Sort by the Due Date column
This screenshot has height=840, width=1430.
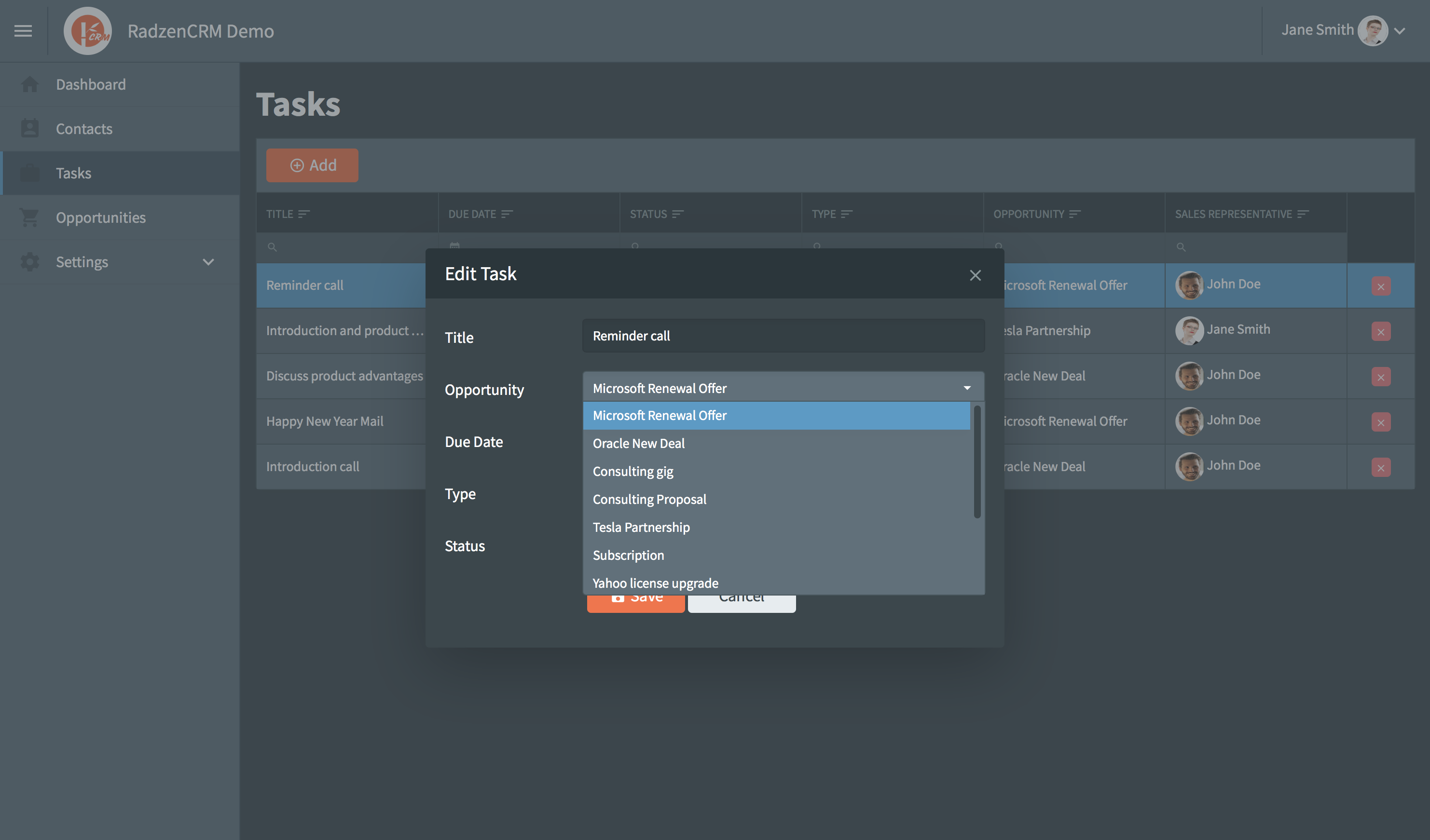[x=507, y=214]
